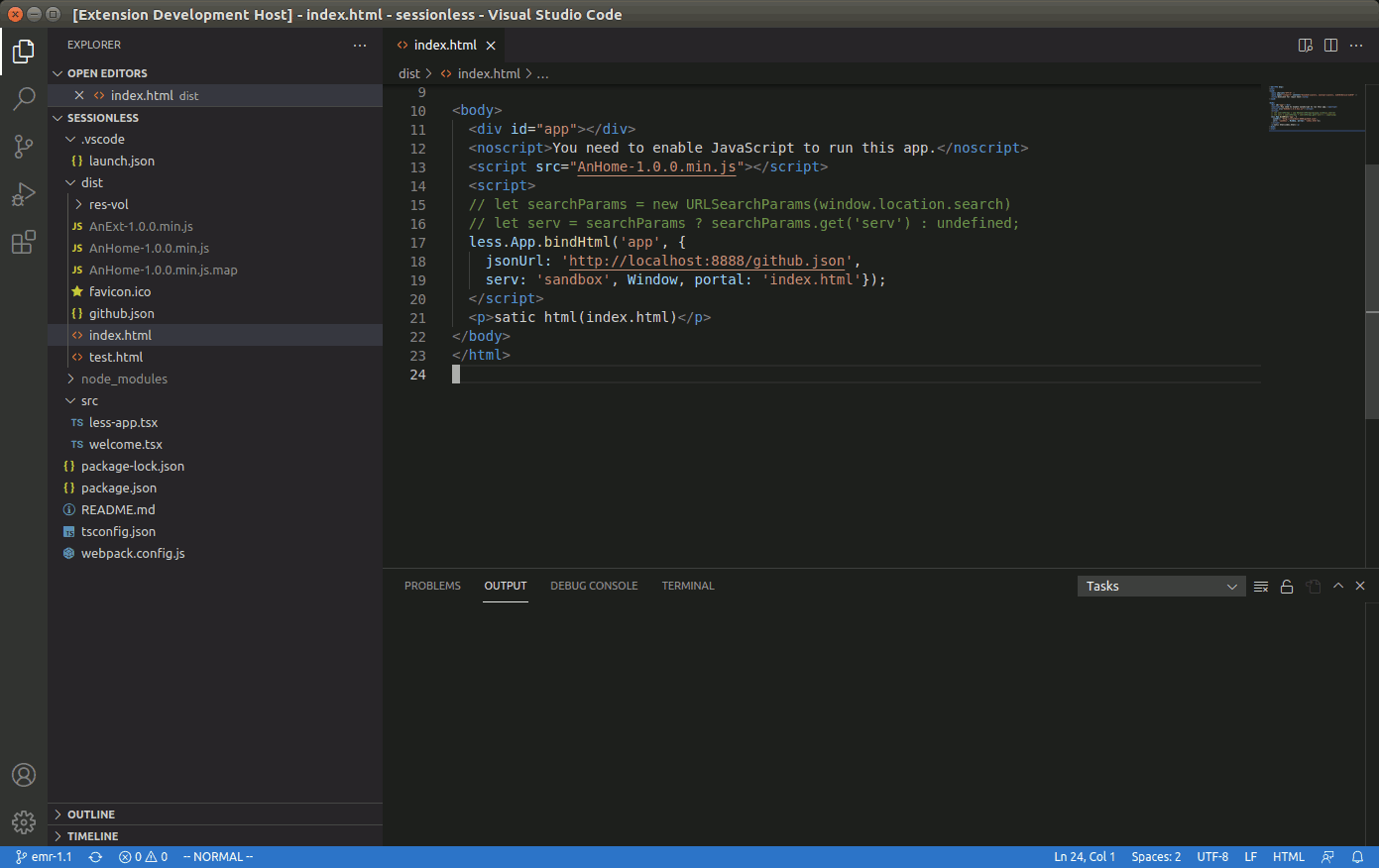Change end of line sequence LF

click(x=1251, y=857)
